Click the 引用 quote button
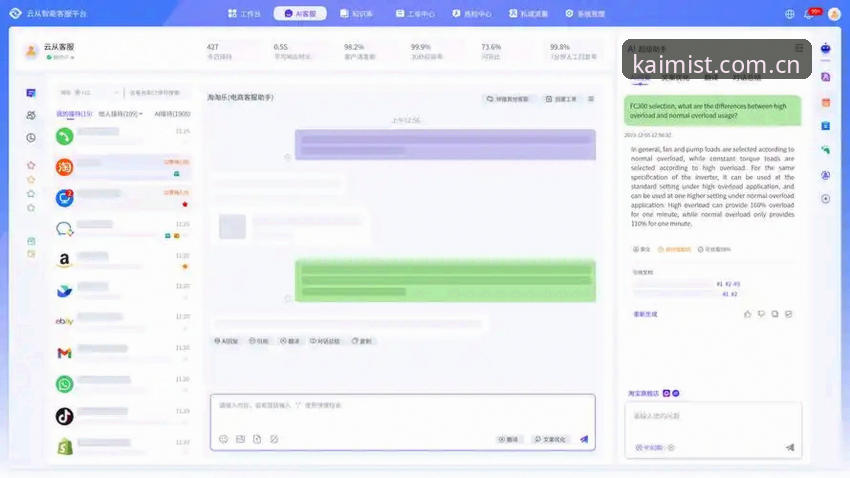This screenshot has width=850, height=478. [x=259, y=341]
